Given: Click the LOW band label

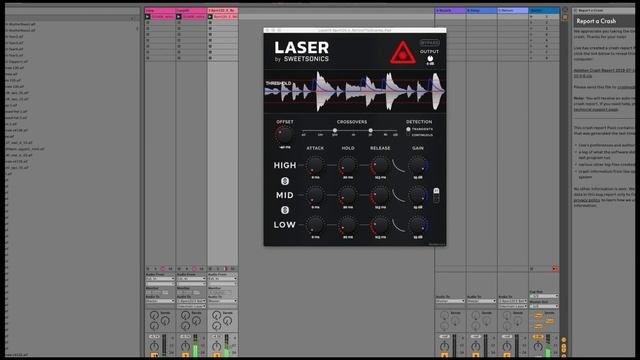Looking at the screenshot, I should [284, 225].
